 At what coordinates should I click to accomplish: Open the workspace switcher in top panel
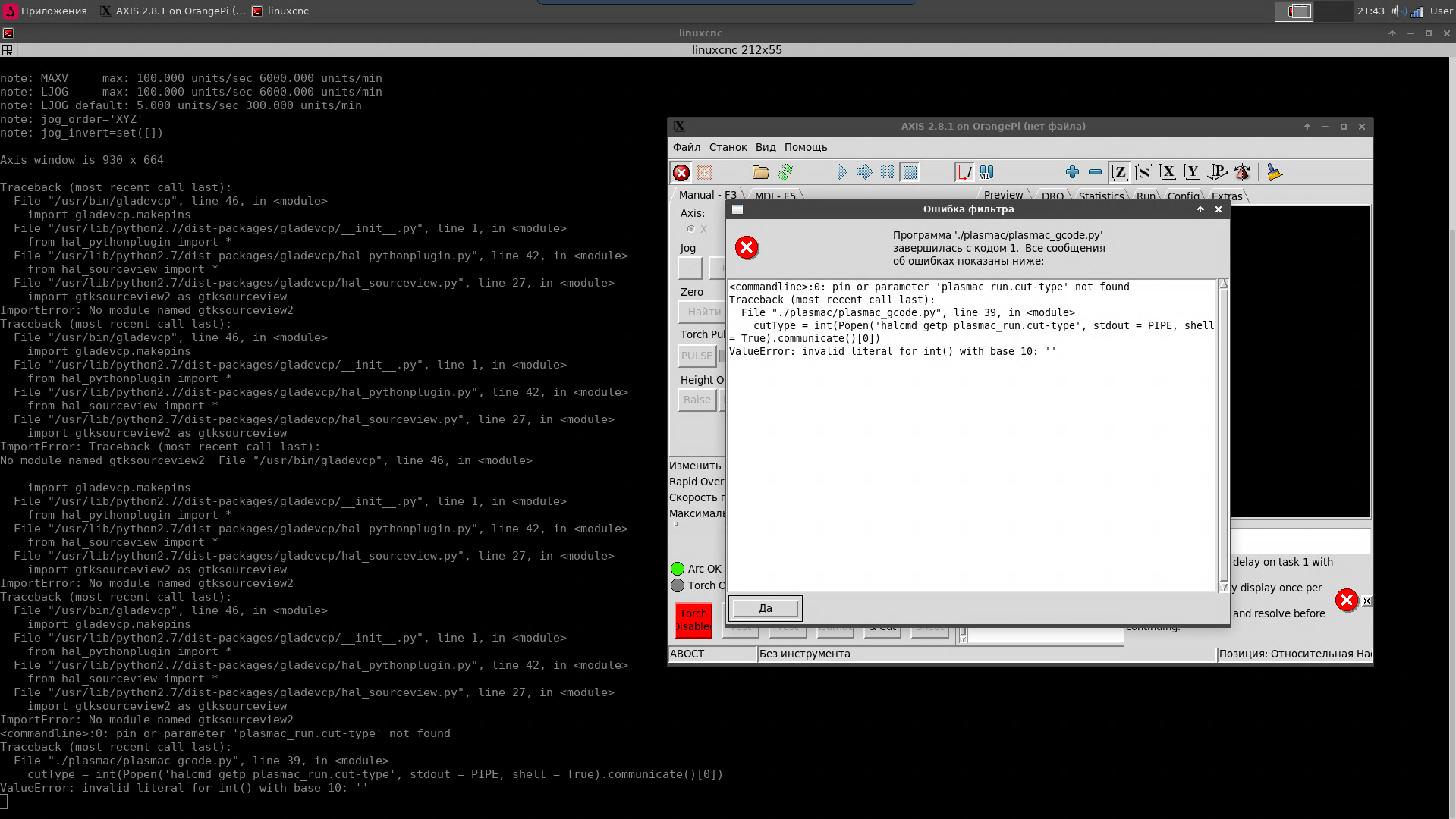[1313, 11]
